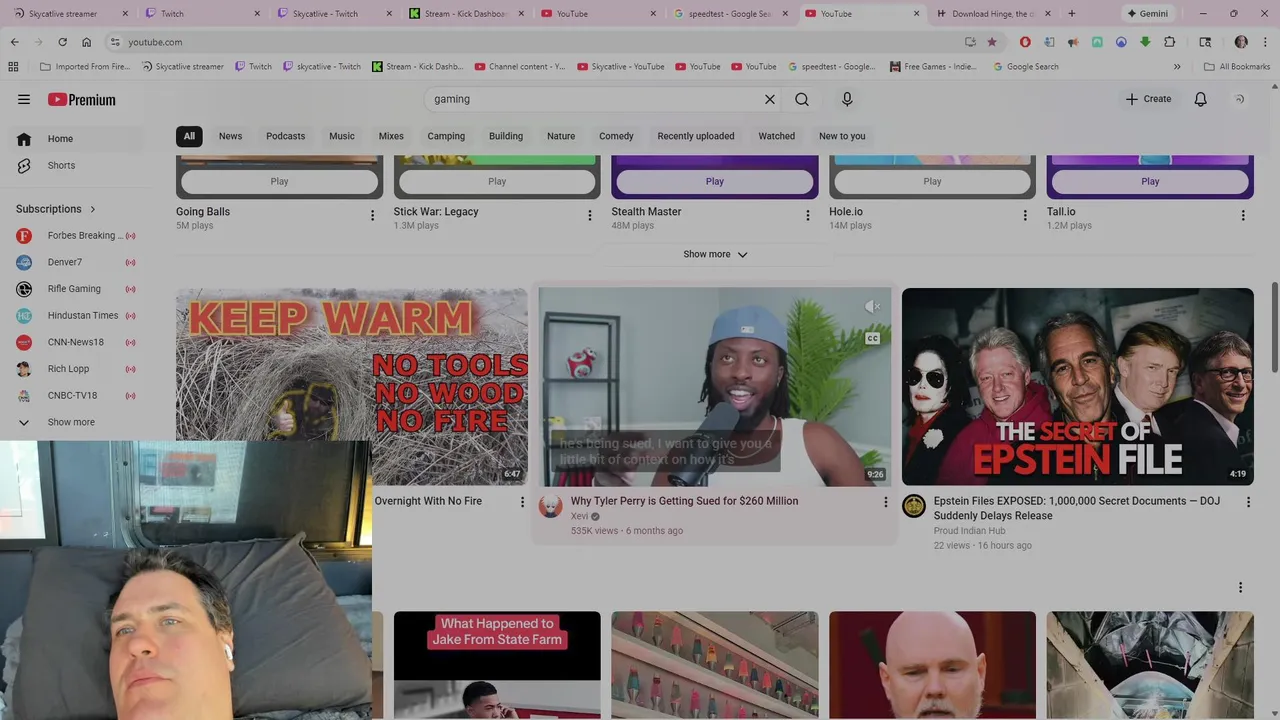The image size is (1280, 720).
Task: Go back with the browser back arrow
Action: tap(15, 42)
